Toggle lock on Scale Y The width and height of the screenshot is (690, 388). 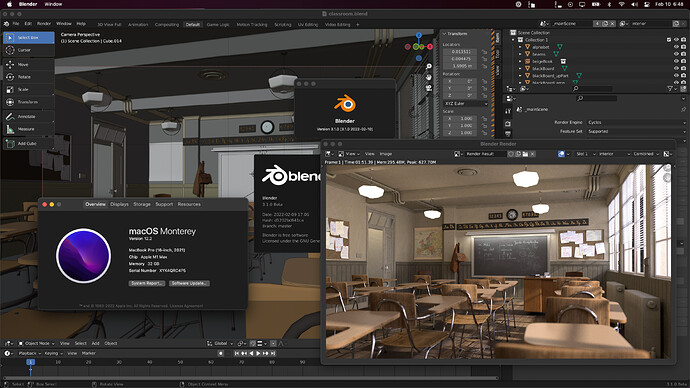click(484, 126)
